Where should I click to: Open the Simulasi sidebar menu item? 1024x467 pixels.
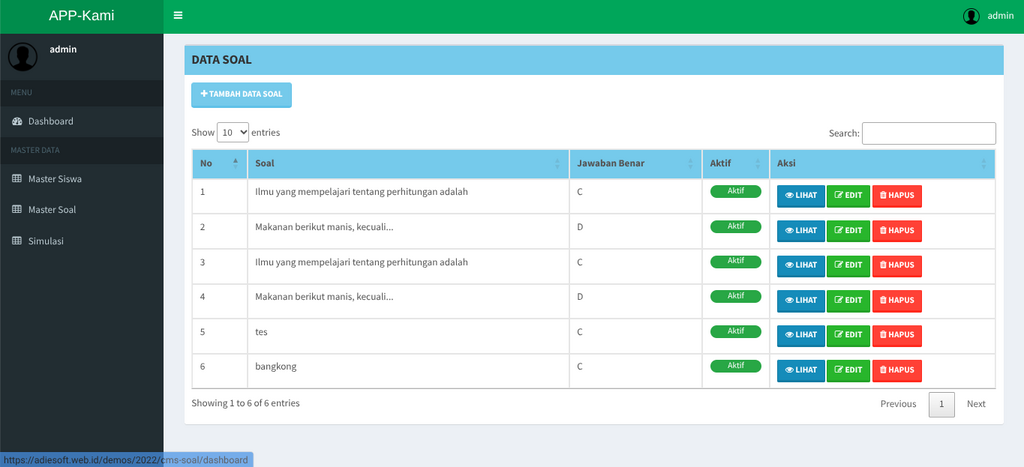click(46, 241)
